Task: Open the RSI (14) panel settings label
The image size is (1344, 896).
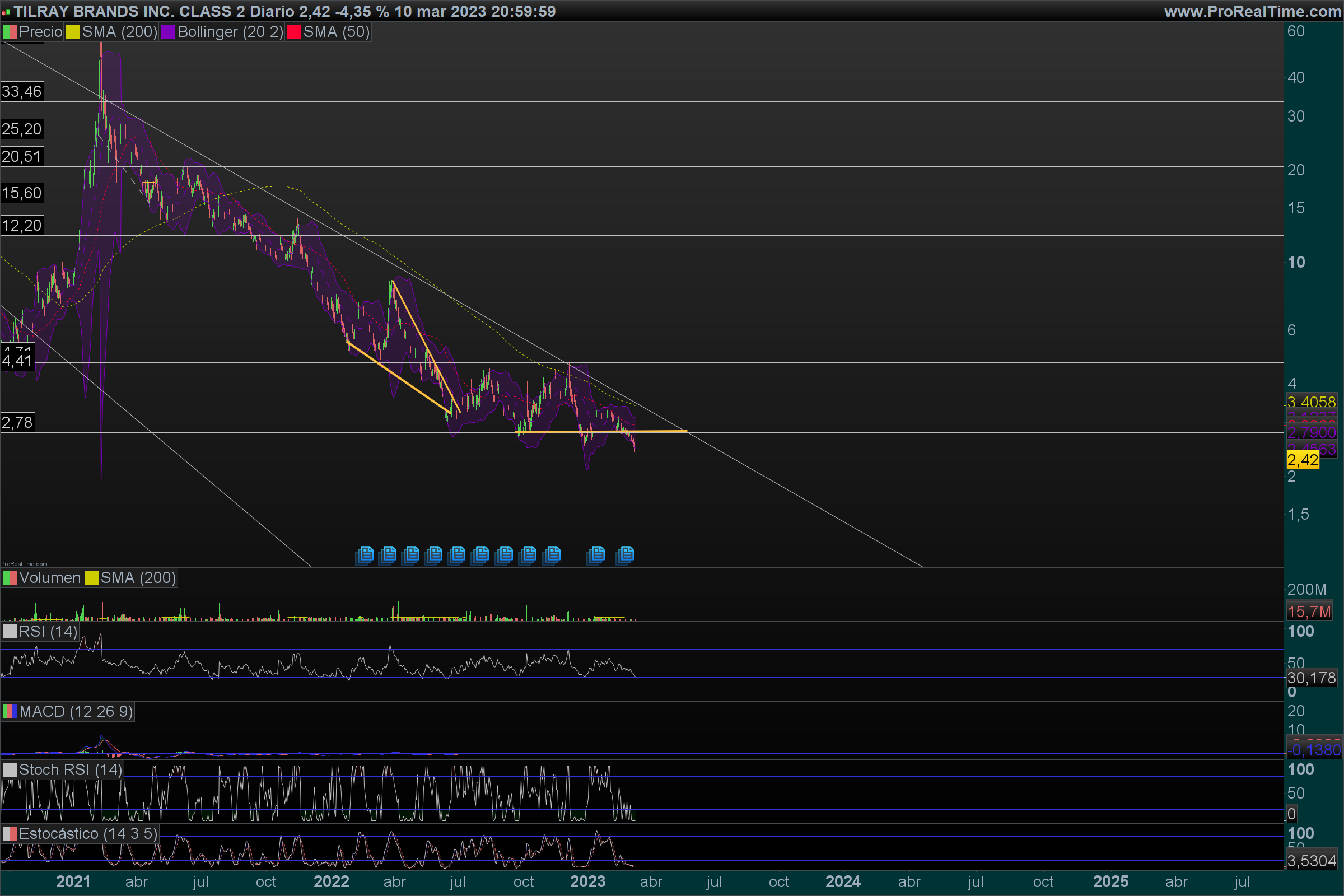Action: pos(48,632)
